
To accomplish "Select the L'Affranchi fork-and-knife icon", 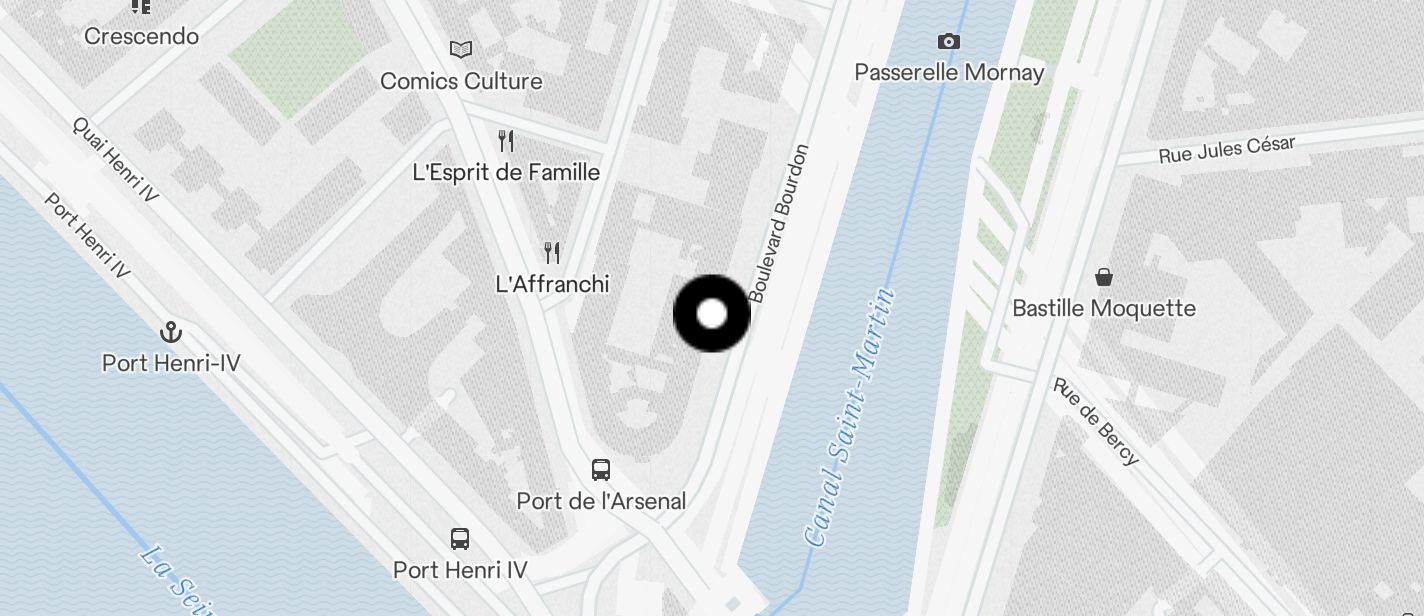I will click(552, 252).
